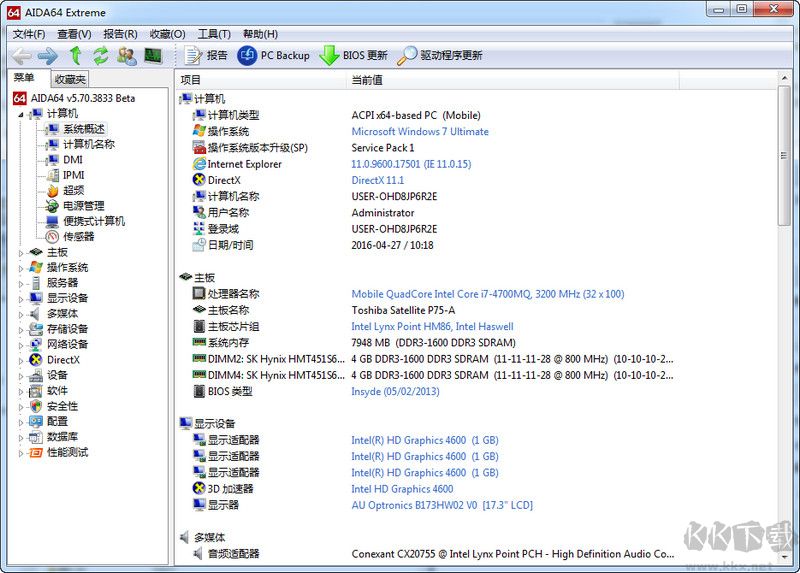Click the users icon in toolbar

tap(127, 56)
